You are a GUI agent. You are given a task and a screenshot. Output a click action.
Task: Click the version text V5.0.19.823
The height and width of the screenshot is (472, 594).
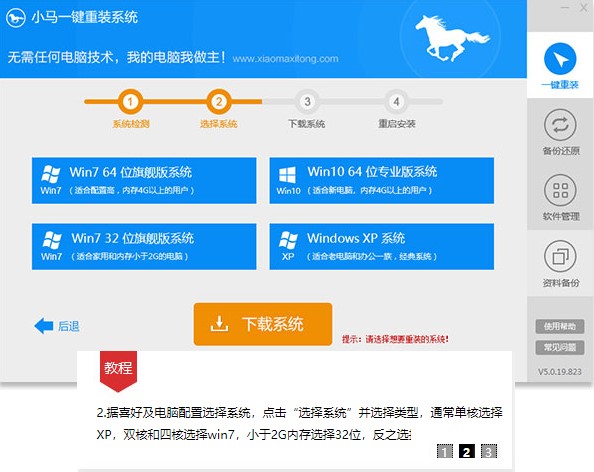pos(560,372)
